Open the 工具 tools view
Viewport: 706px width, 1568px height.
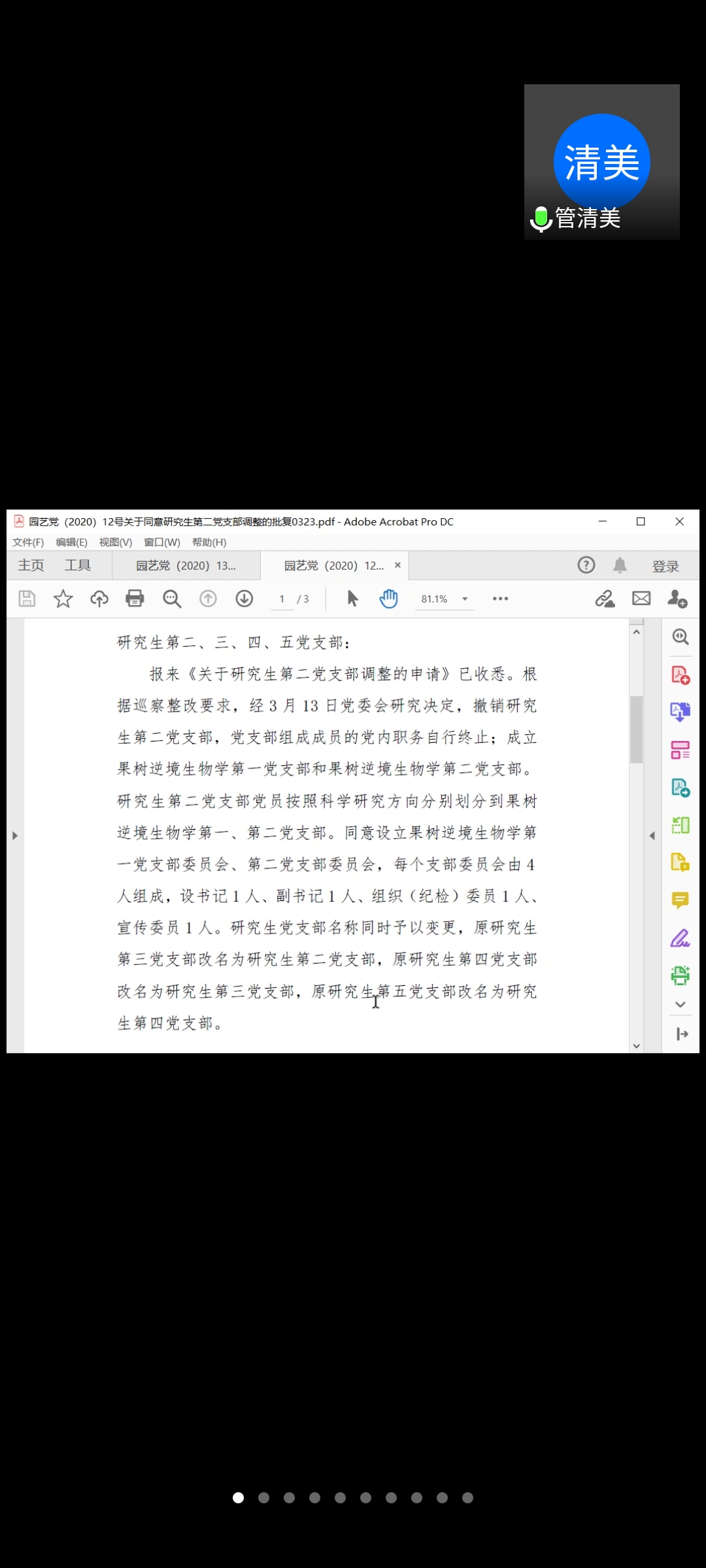(x=77, y=566)
